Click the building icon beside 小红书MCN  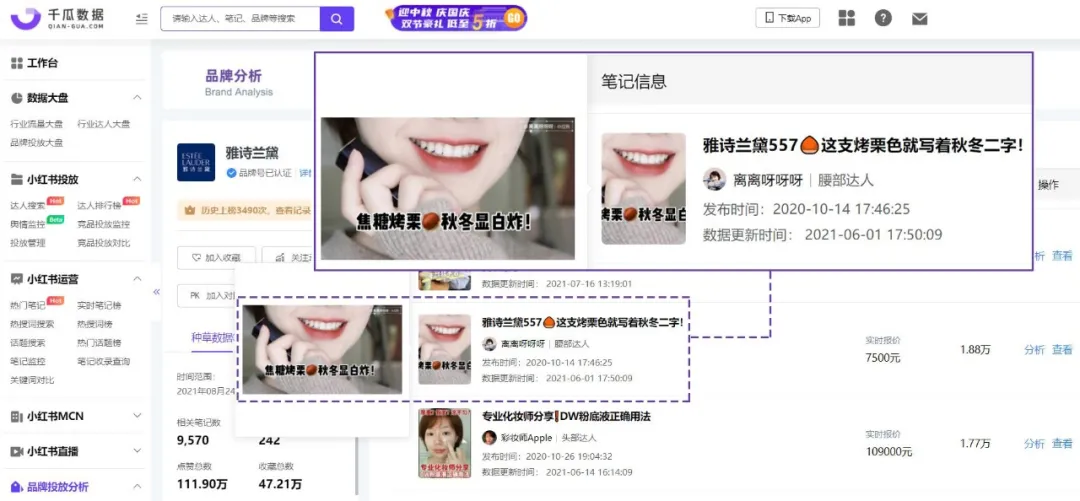tap(17, 416)
